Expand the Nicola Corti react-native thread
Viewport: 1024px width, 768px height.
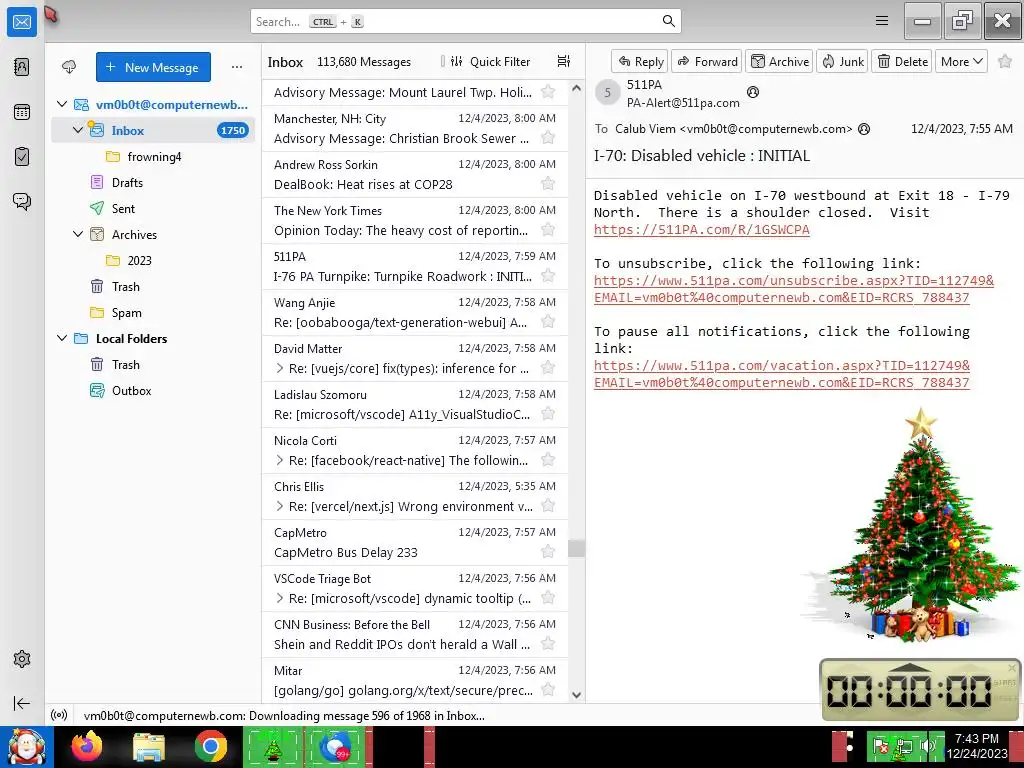(280, 460)
